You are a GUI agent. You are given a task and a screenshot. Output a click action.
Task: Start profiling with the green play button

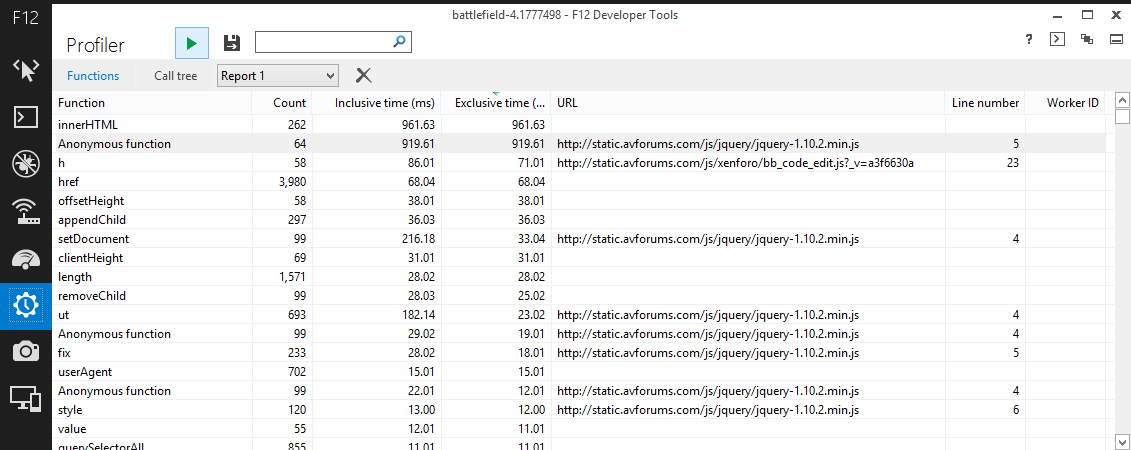(192, 43)
